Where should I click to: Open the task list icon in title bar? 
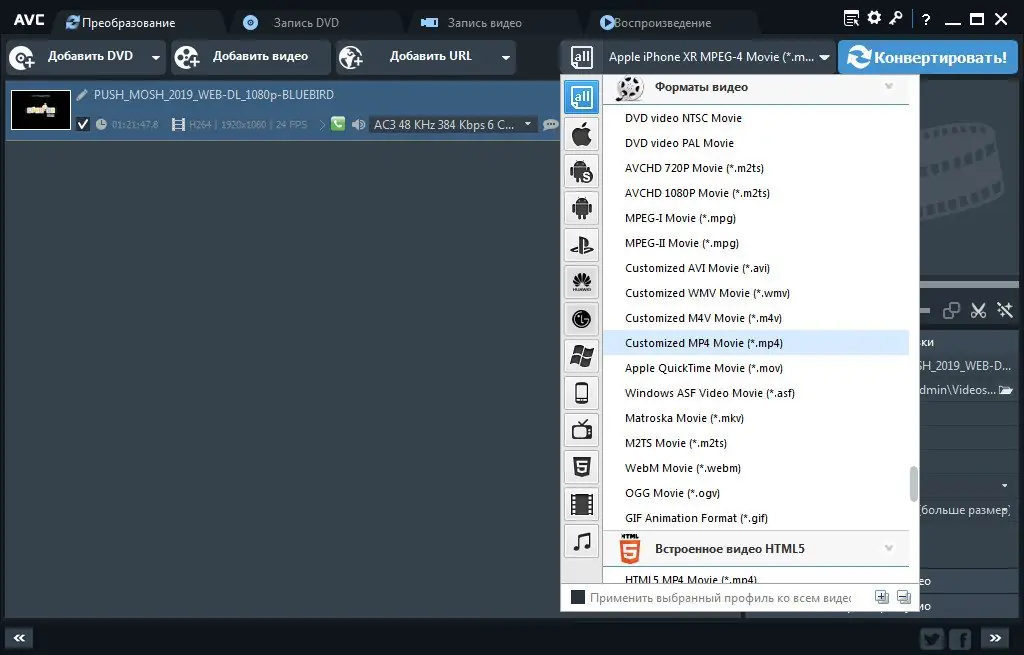coord(851,18)
